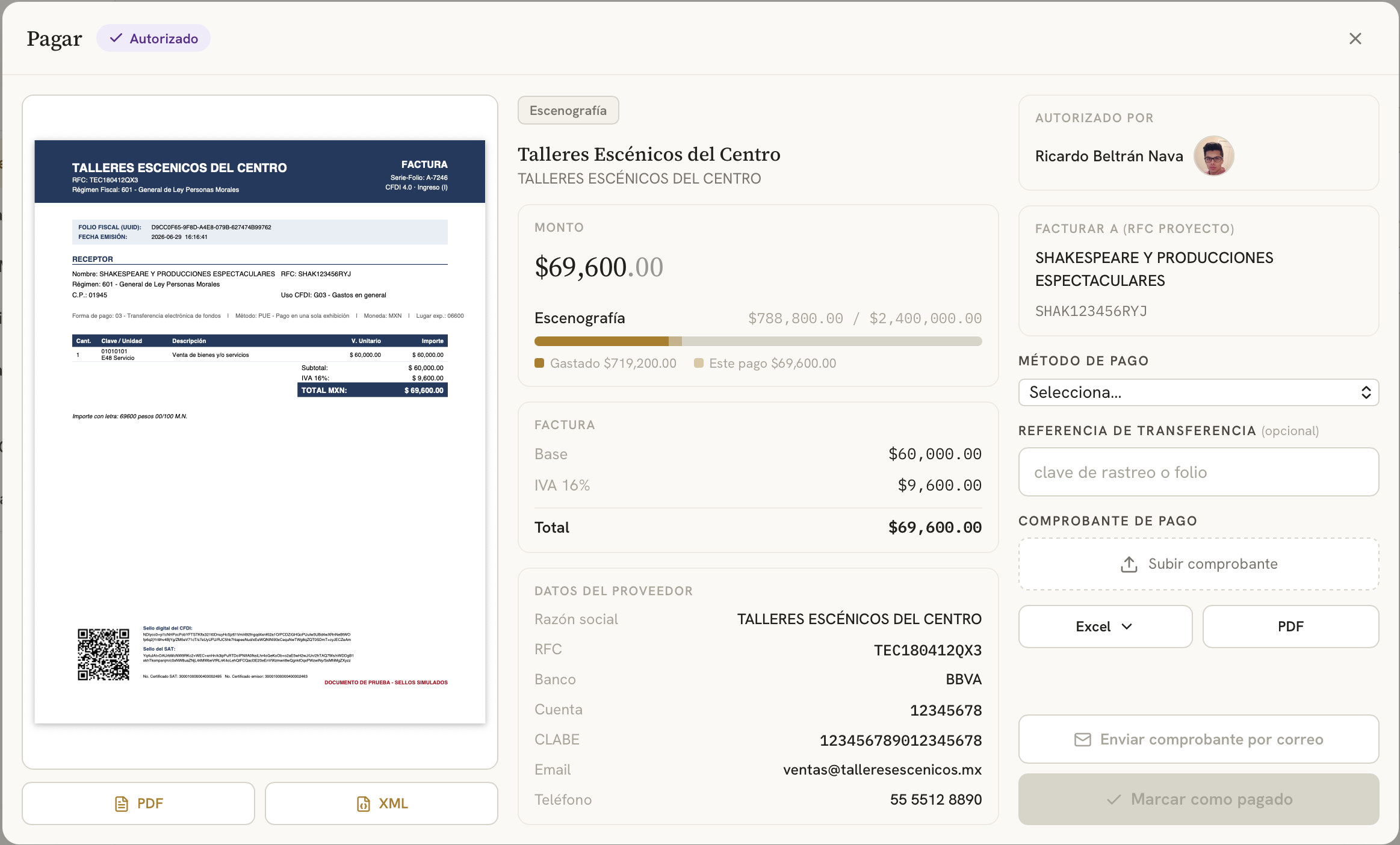Click the upload icon in Subir comprobante
This screenshot has width=1400, height=845.
1129,564
